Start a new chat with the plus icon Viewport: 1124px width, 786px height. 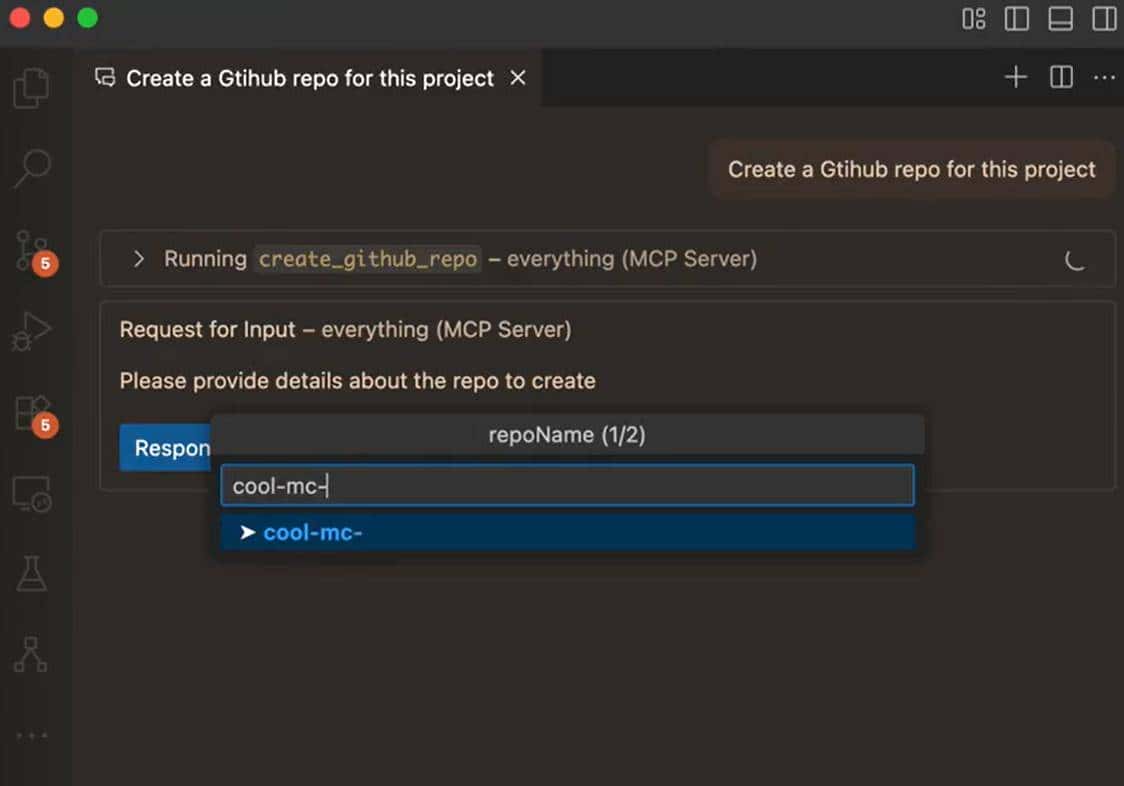tap(1015, 77)
